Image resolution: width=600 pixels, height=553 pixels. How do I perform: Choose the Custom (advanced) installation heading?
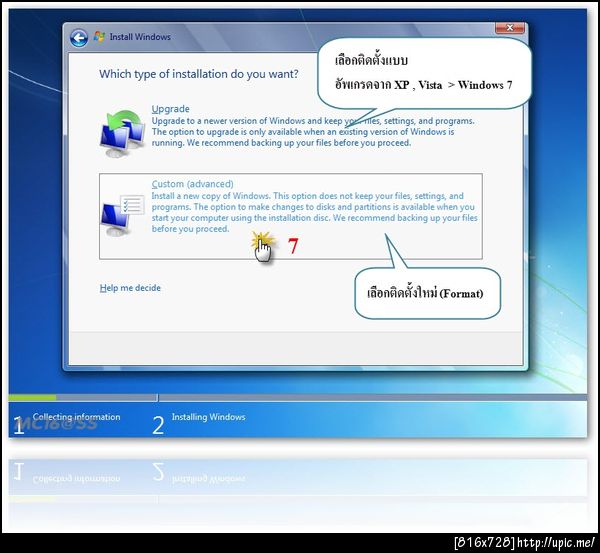click(192, 184)
